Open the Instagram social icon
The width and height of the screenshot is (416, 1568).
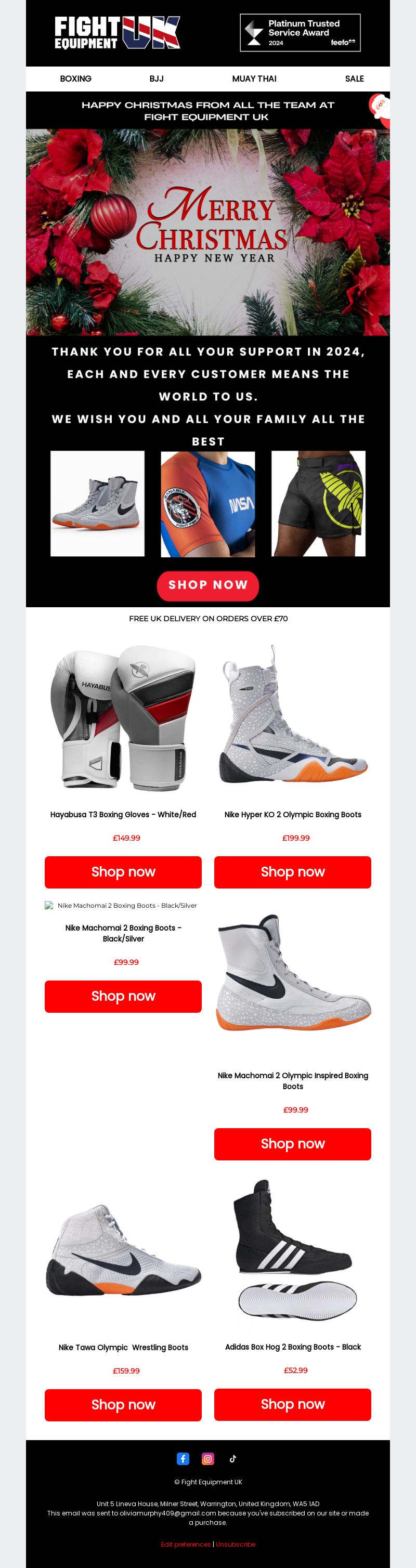coord(207,1458)
